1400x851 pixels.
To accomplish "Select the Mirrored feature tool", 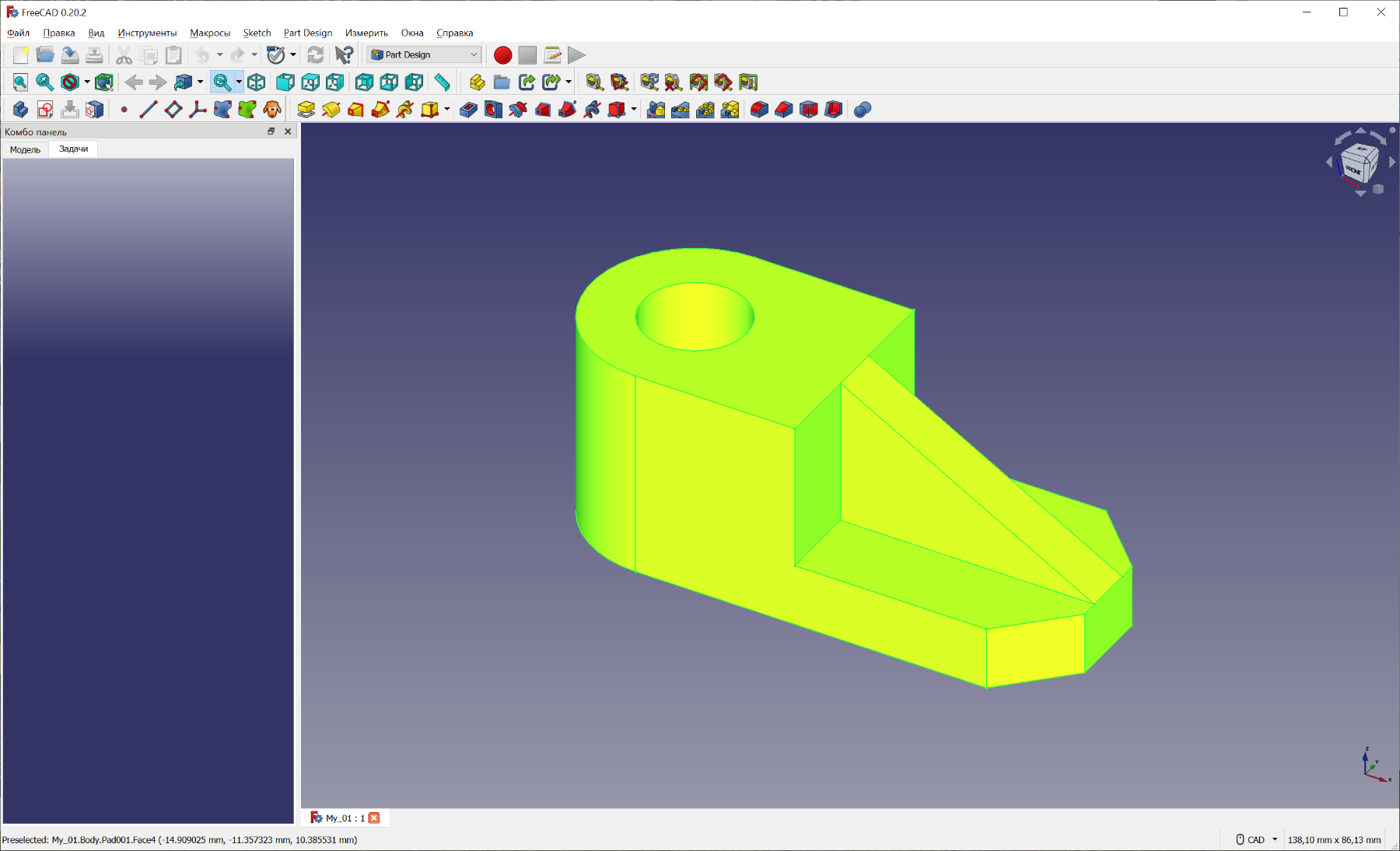I will [656, 110].
